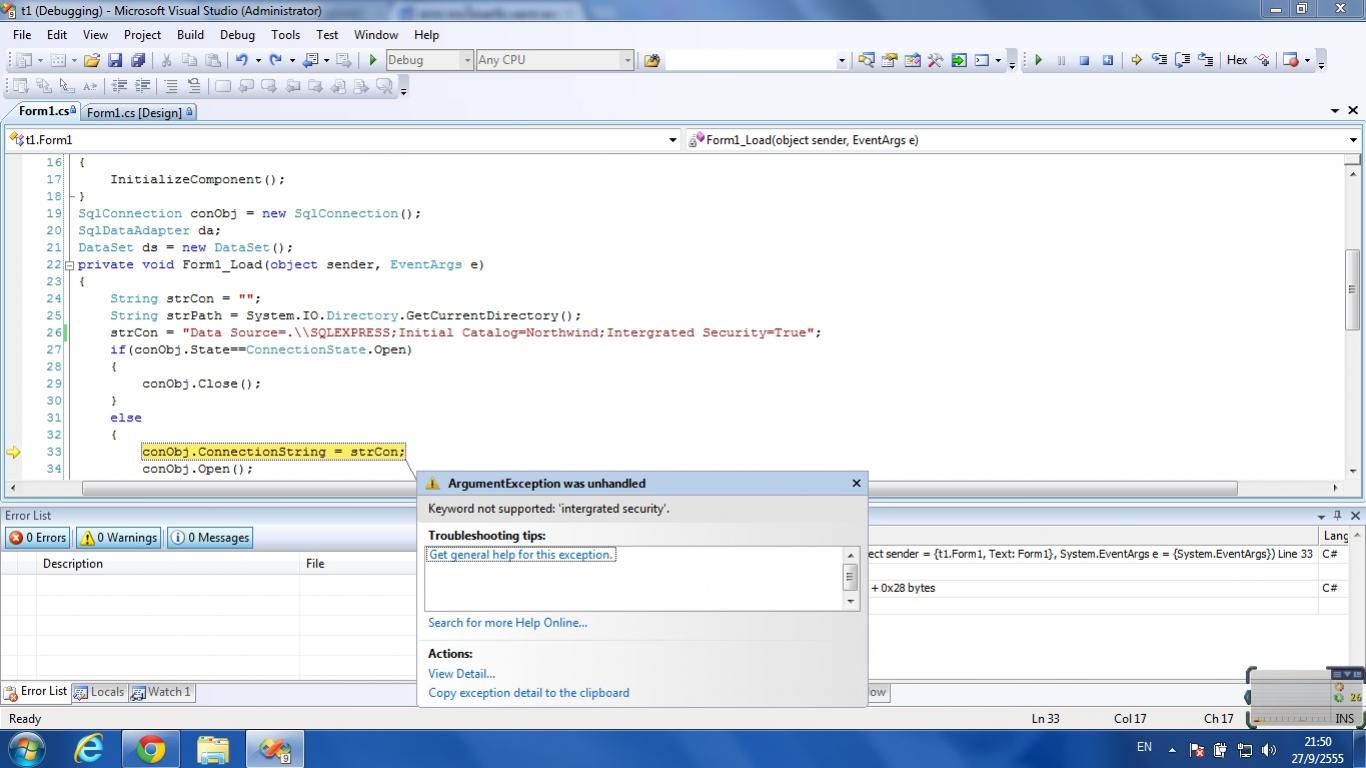
Task: Continue debugging with the green play button
Action: (x=1038, y=60)
